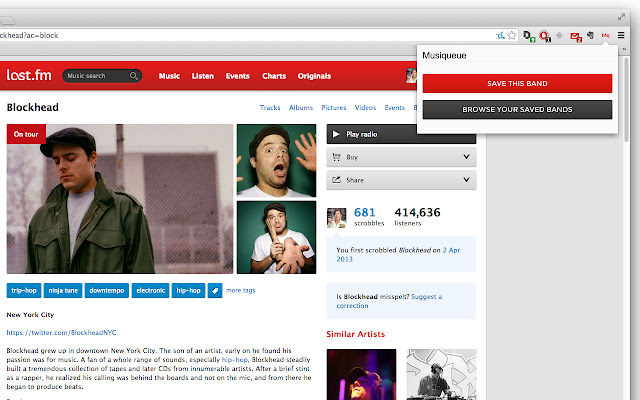Open the 2 Apr 2013 date link
Viewport: 640px width, 400px height.
pos(398,255)
